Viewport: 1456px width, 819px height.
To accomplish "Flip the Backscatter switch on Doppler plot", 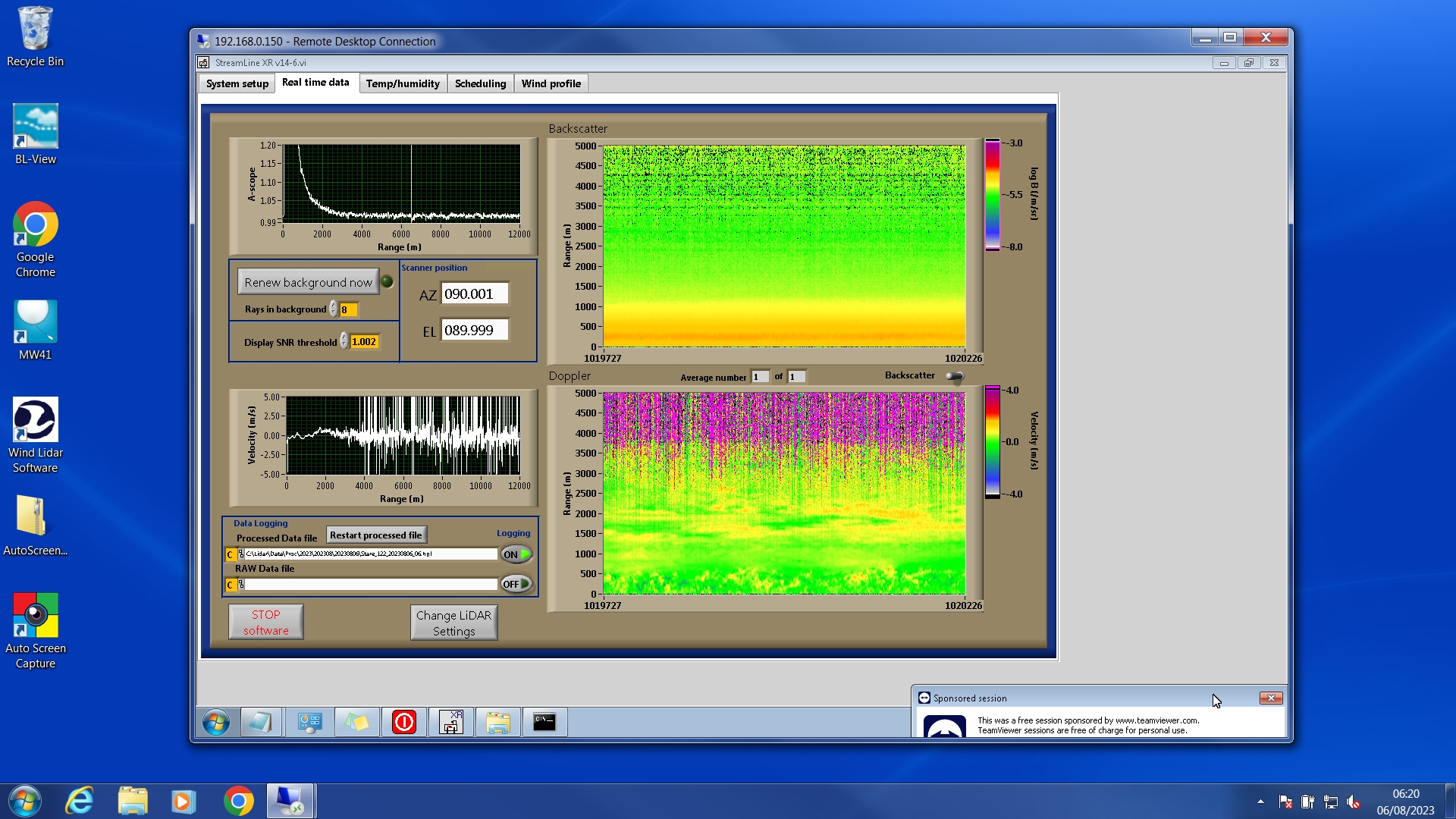I will click(x=954, y=376).
